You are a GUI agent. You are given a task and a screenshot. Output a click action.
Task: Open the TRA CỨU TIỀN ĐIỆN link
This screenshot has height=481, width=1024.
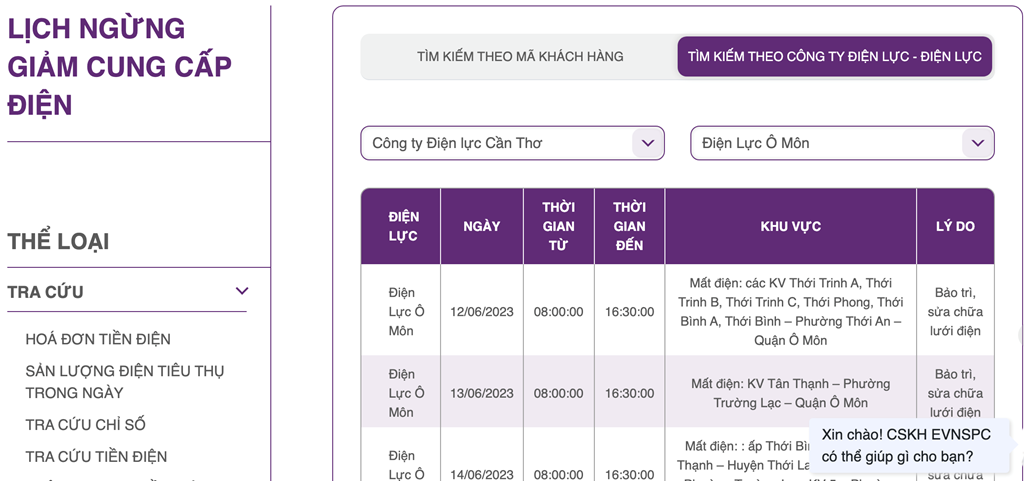(x=96, y=457)
